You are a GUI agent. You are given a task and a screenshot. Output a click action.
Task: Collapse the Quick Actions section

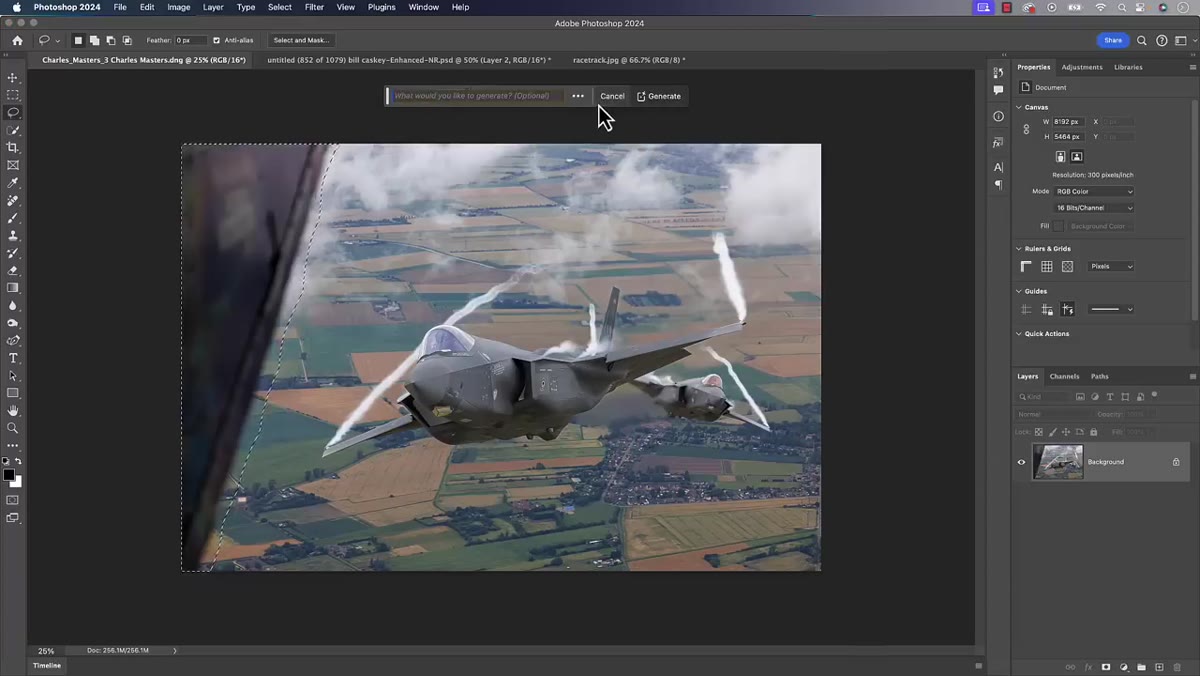pos(1019,334)
